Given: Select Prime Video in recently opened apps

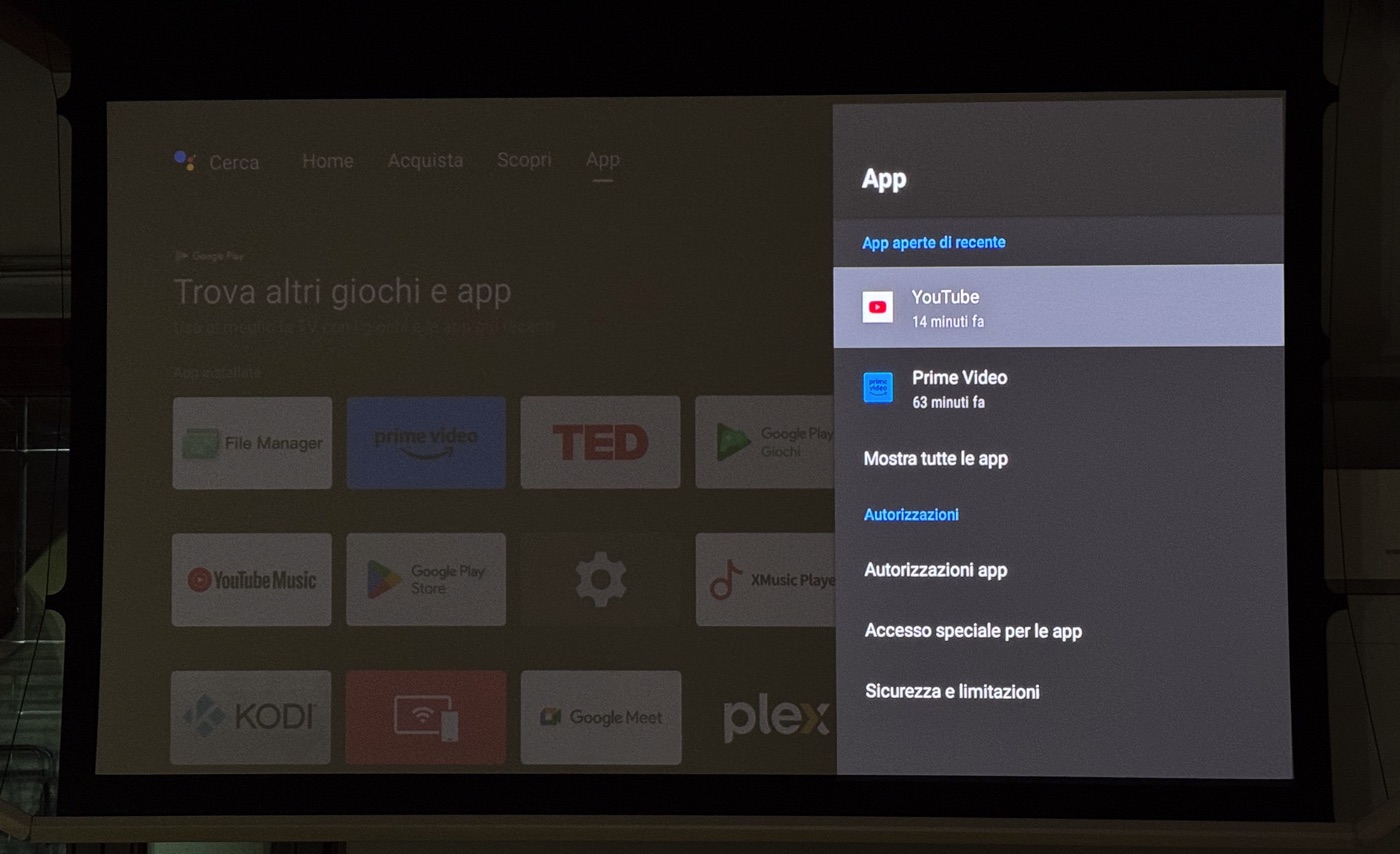Looking at the screenshot, I should pyautogui.click(x=1059, y=388).
